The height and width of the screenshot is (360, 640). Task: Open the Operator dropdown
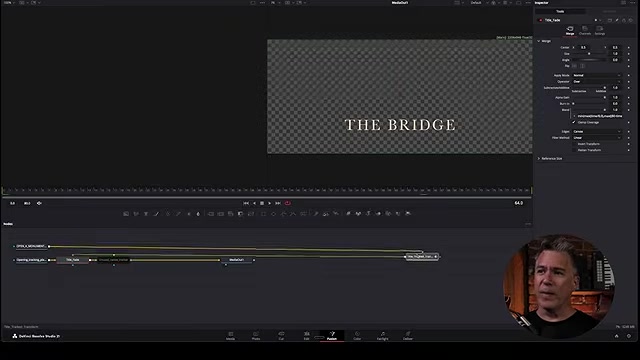597,81
